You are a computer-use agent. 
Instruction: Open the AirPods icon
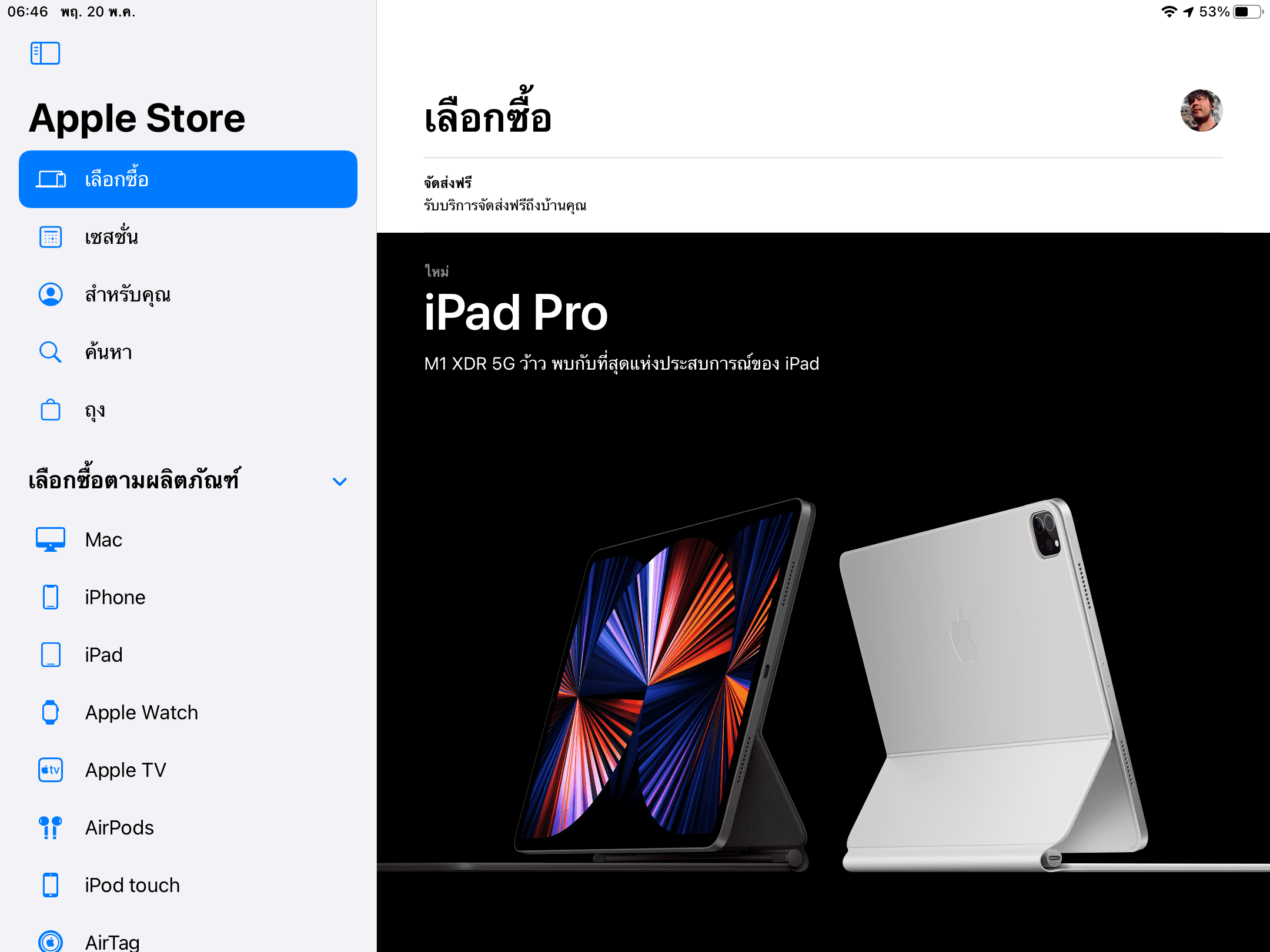[51, 827]
